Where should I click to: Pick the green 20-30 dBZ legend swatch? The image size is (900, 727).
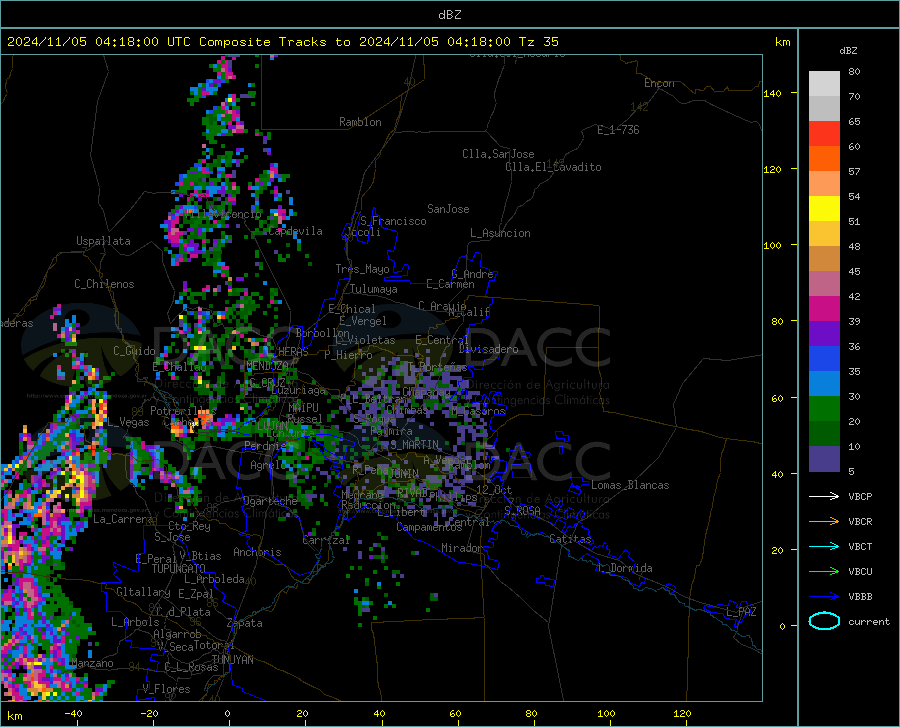(824, 409)
